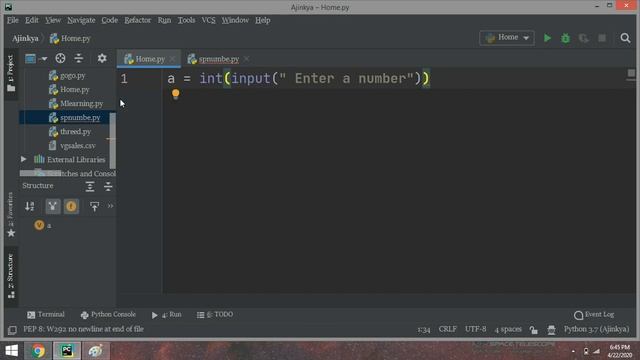Toggle the Project side tool window
The image size is (640, 360).
11,73
